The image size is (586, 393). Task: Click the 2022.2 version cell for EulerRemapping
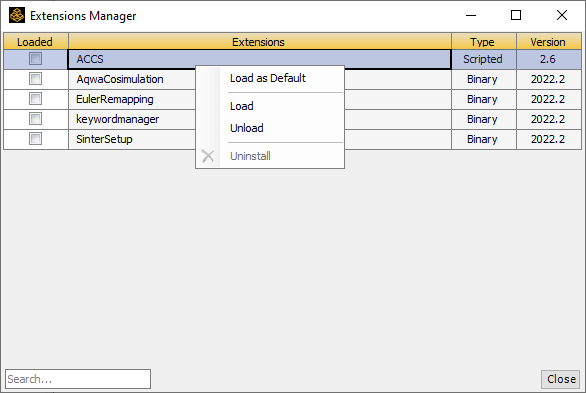click(x=549, y=99)
